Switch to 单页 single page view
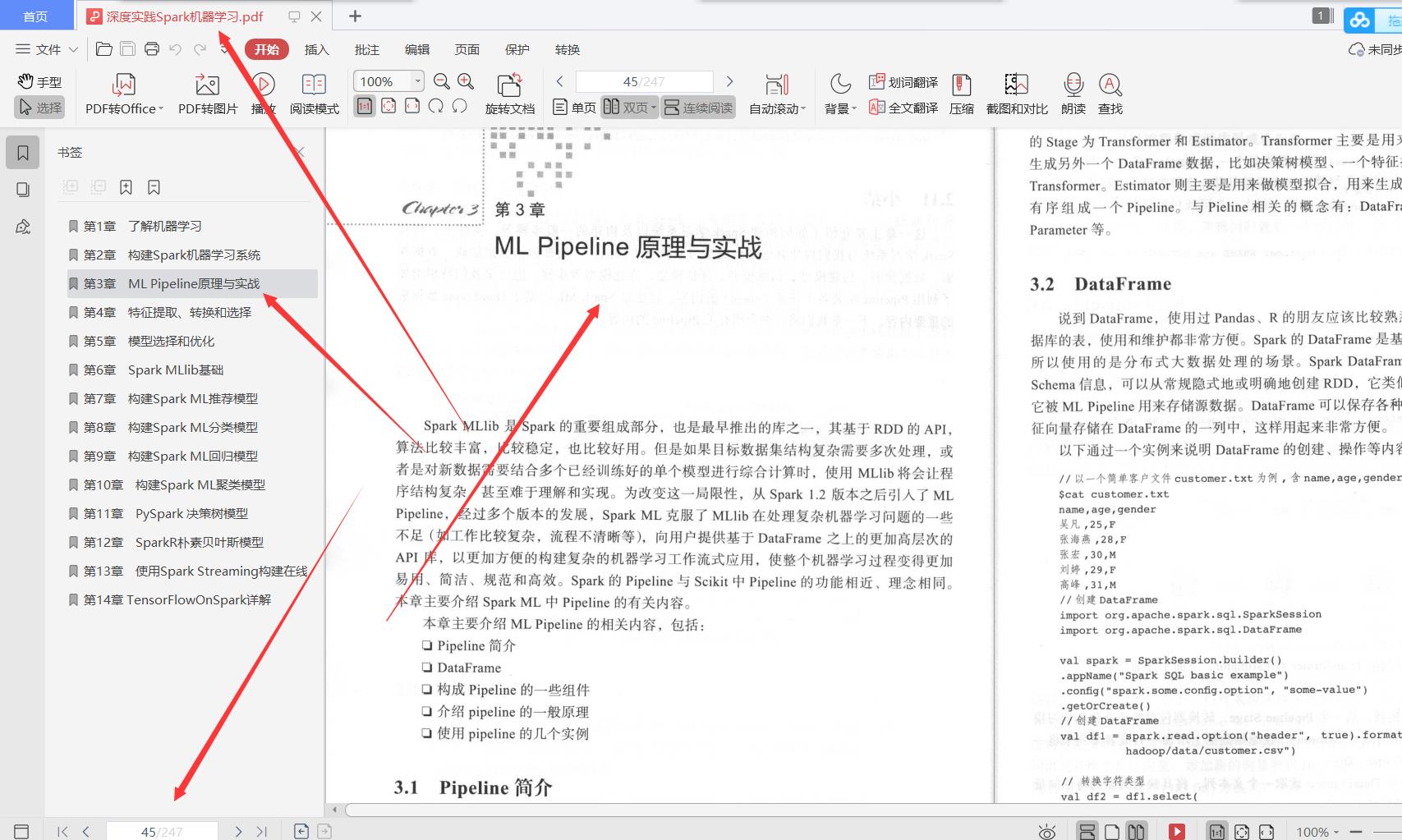The width and height of the screenshot is (1402, 840). (574, 108)
